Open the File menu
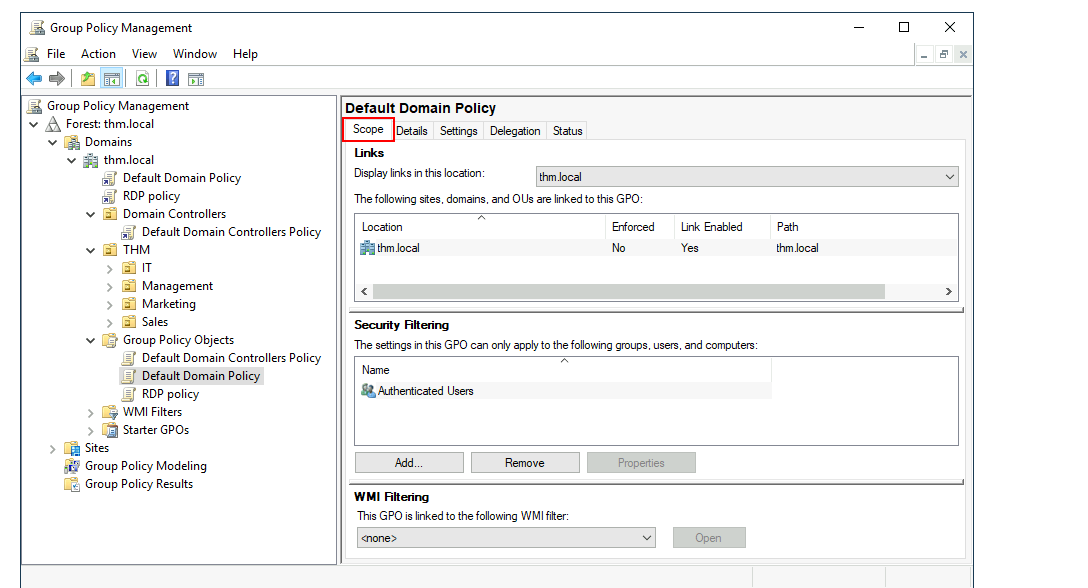Image resolution: width=1088 pixels, height=588 pixels. (x=56, y=54)
